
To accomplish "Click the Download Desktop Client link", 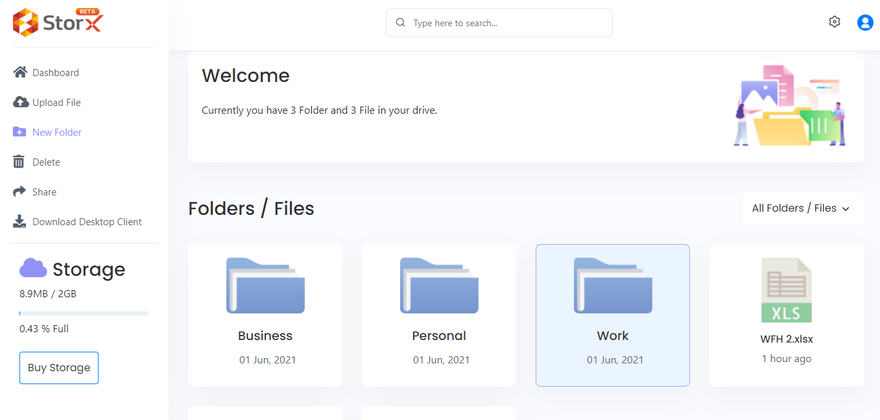I will click(87, 222).
